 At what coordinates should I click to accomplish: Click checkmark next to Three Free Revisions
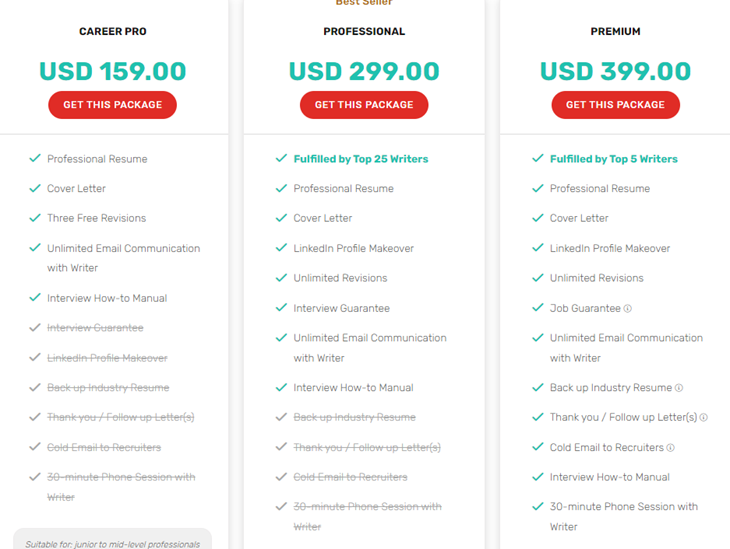tap(35, 217)
